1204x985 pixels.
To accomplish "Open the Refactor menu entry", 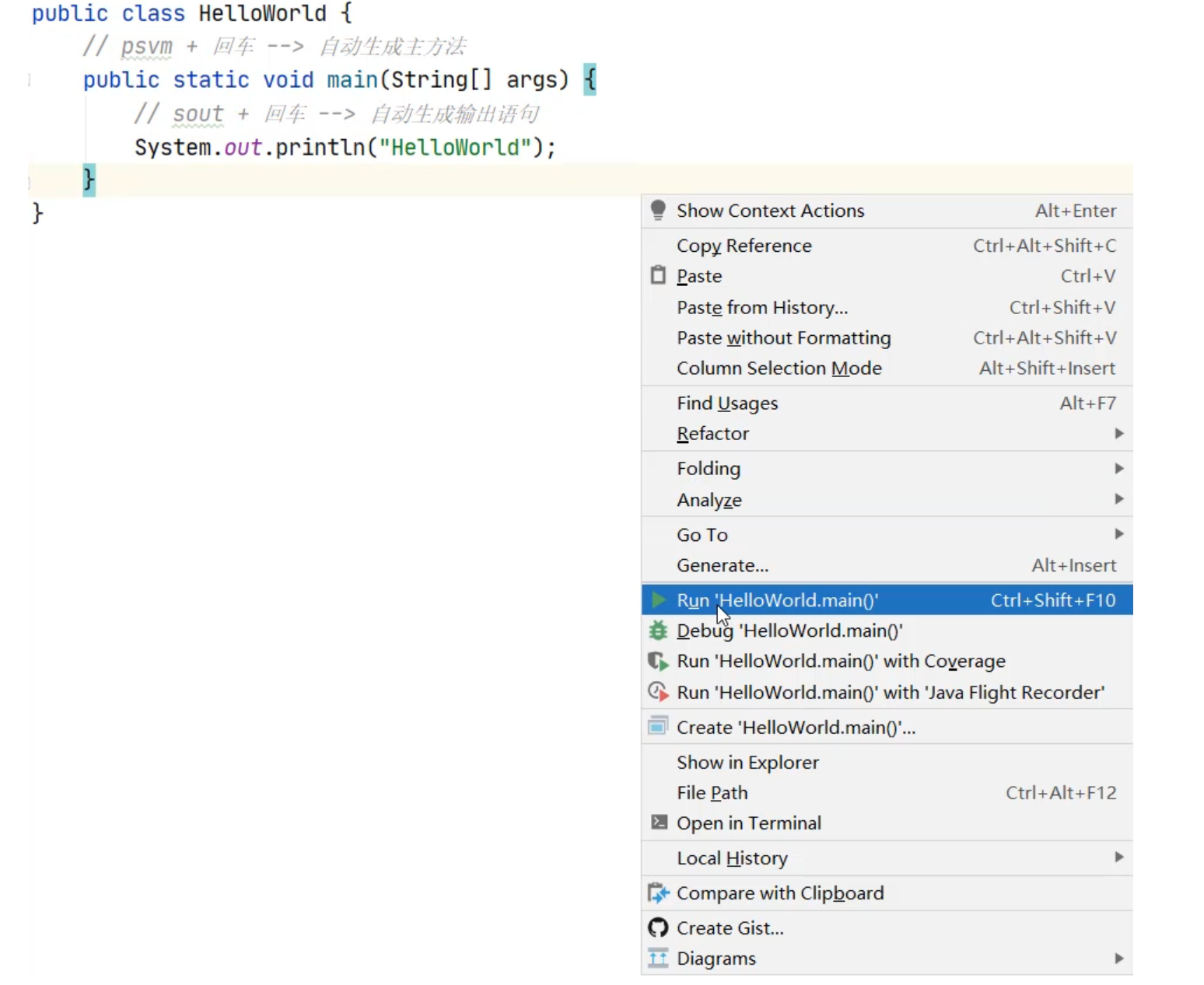I will (x=887, y=433).
